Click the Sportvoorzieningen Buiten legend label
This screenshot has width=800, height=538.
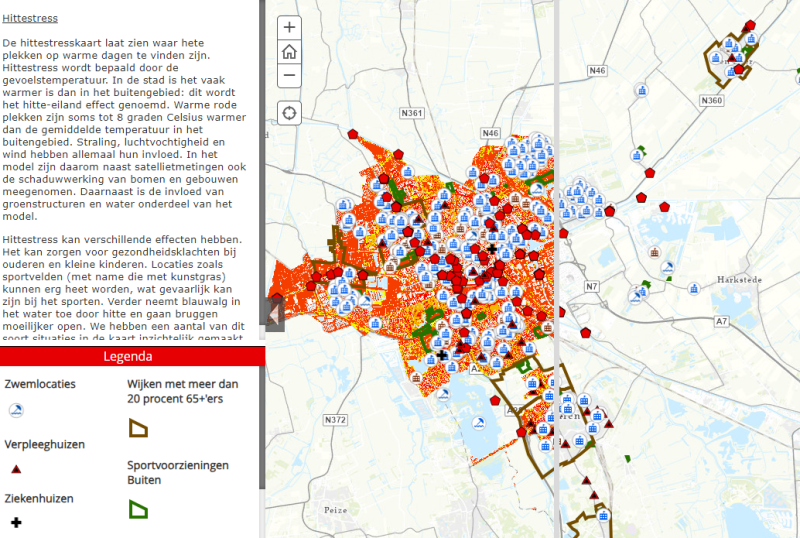click(178, 472)
